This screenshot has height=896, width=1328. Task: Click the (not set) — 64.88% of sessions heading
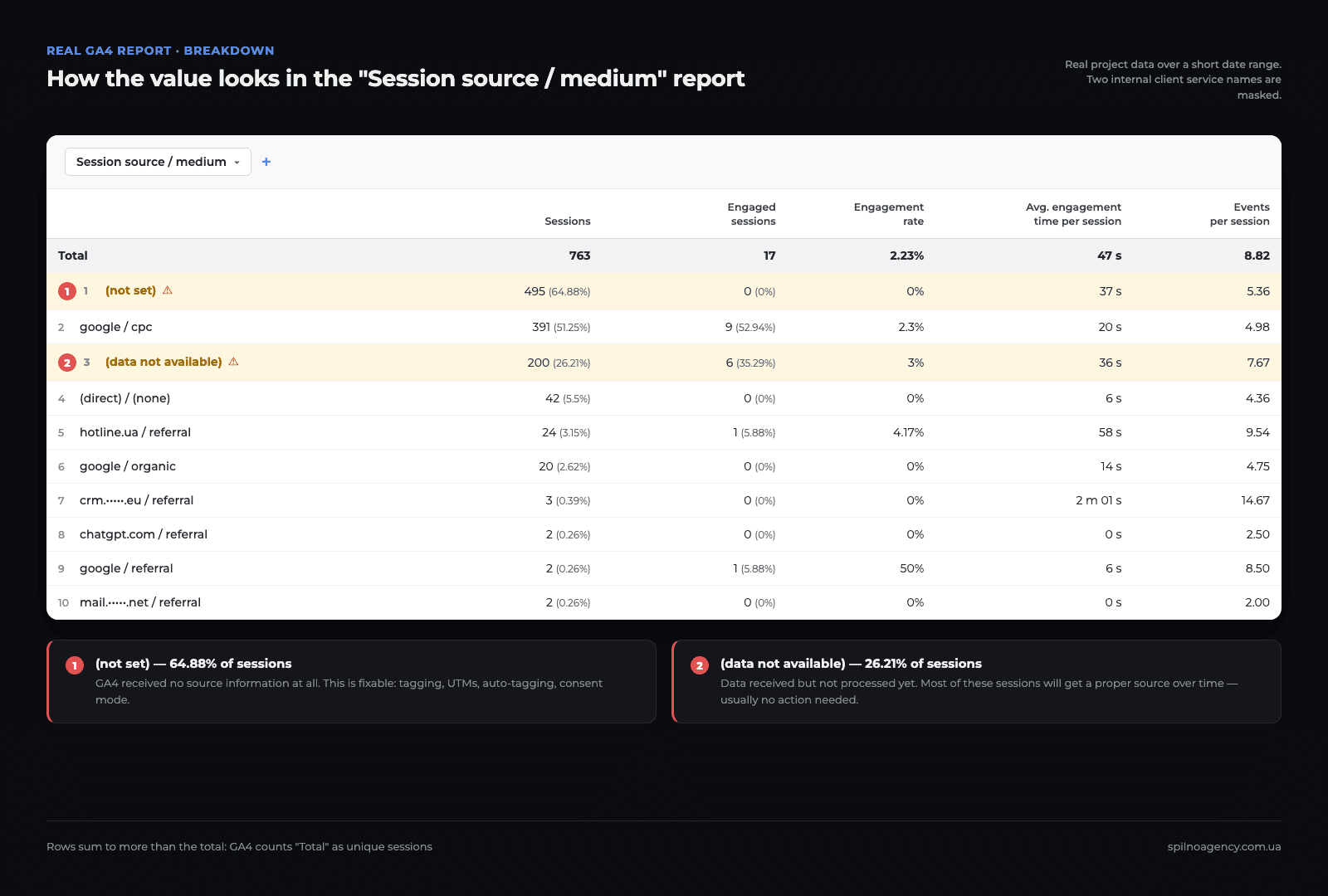click(x=193, y=664)
